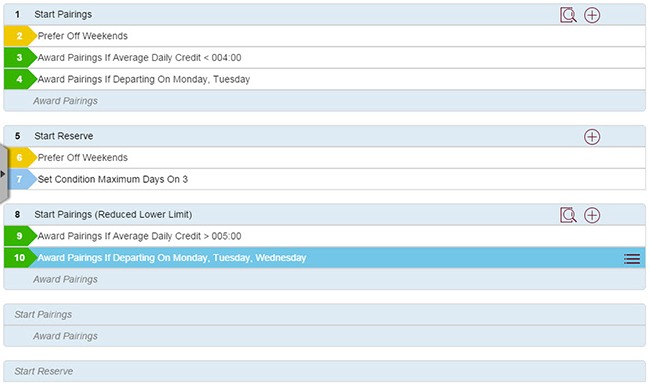Expand the side panel with the left arrow handle
The width and height of the screenshot is (650, 386).
(x=3, y=174)
